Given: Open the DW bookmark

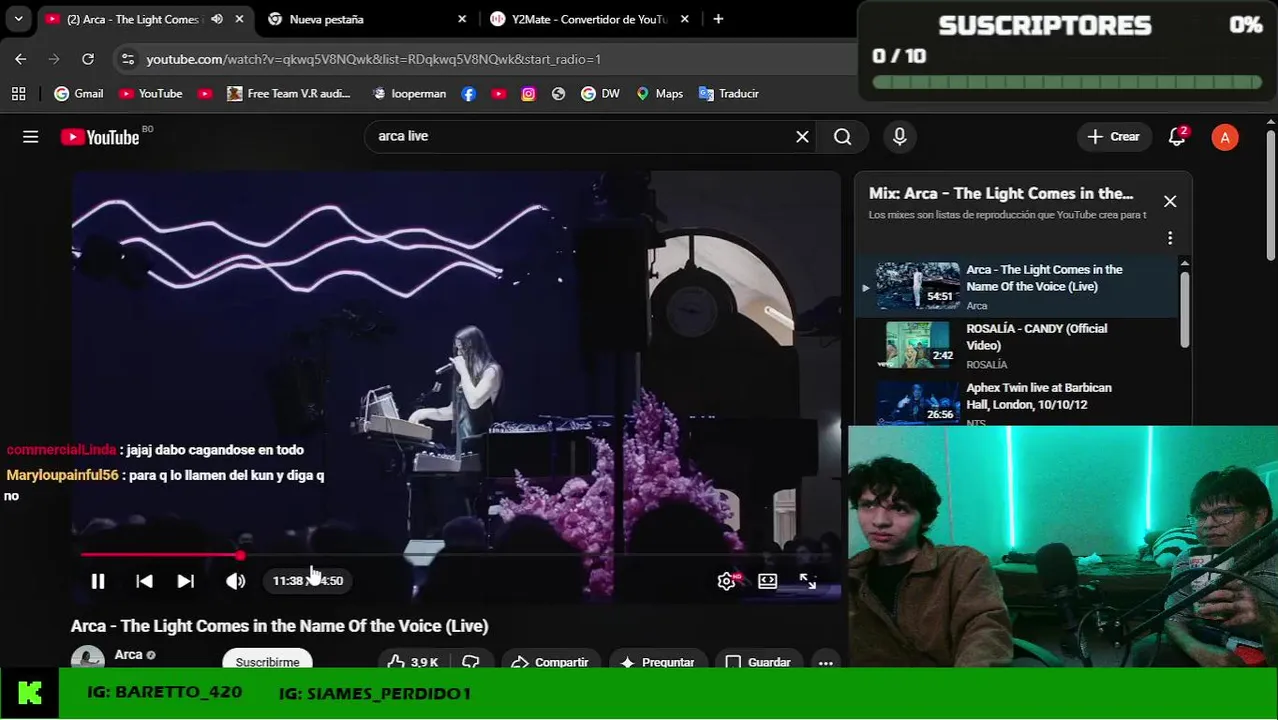Looking at the screenshot, I should [x=600, y=93].
